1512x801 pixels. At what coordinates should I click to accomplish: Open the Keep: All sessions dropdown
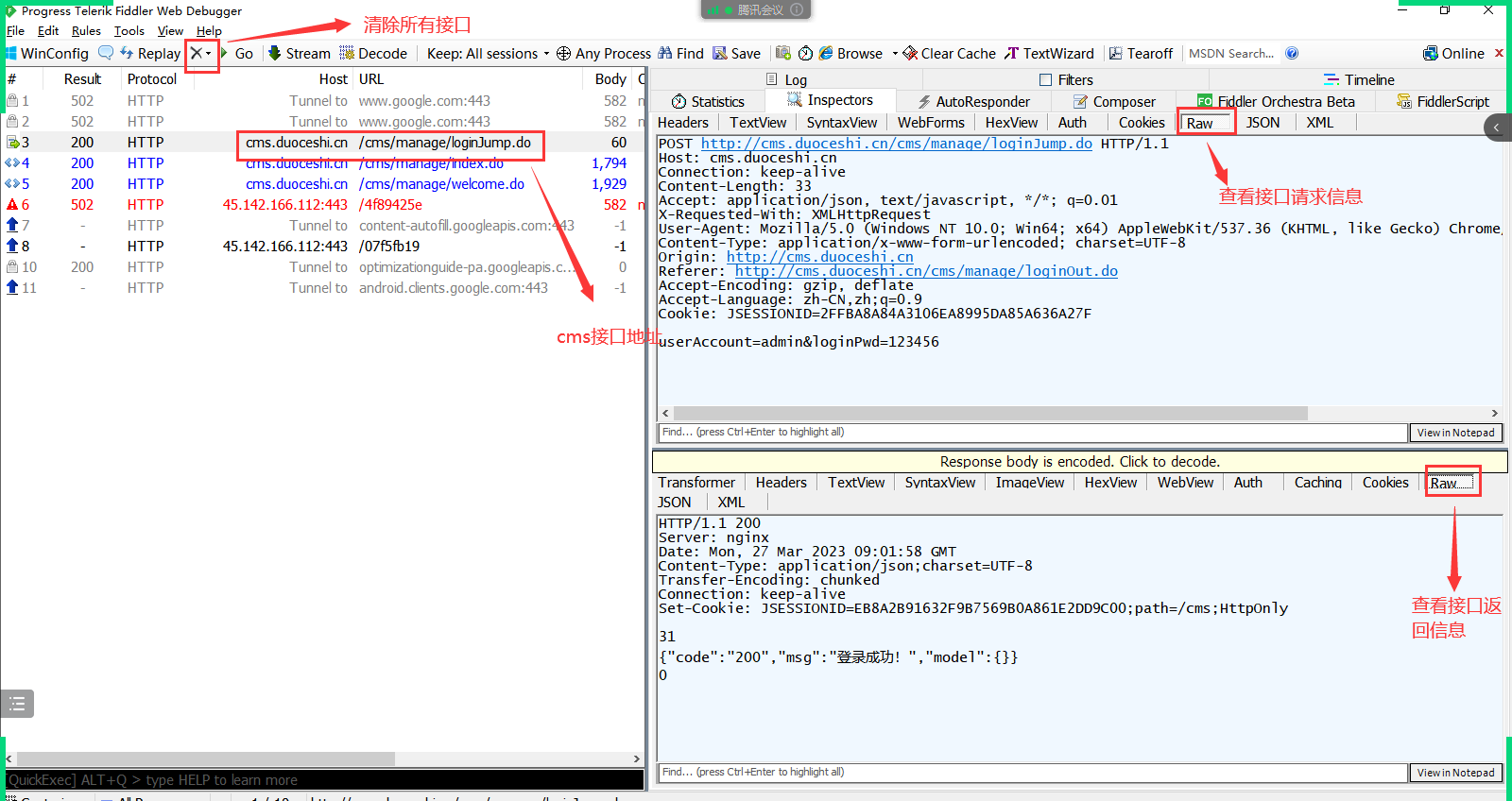[x=488, y=54]
